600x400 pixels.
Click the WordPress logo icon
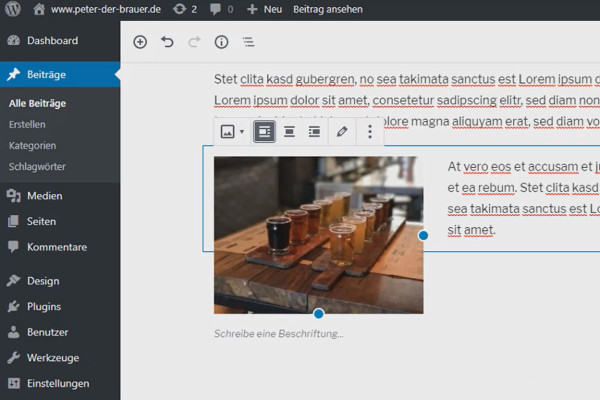point(13,9)
